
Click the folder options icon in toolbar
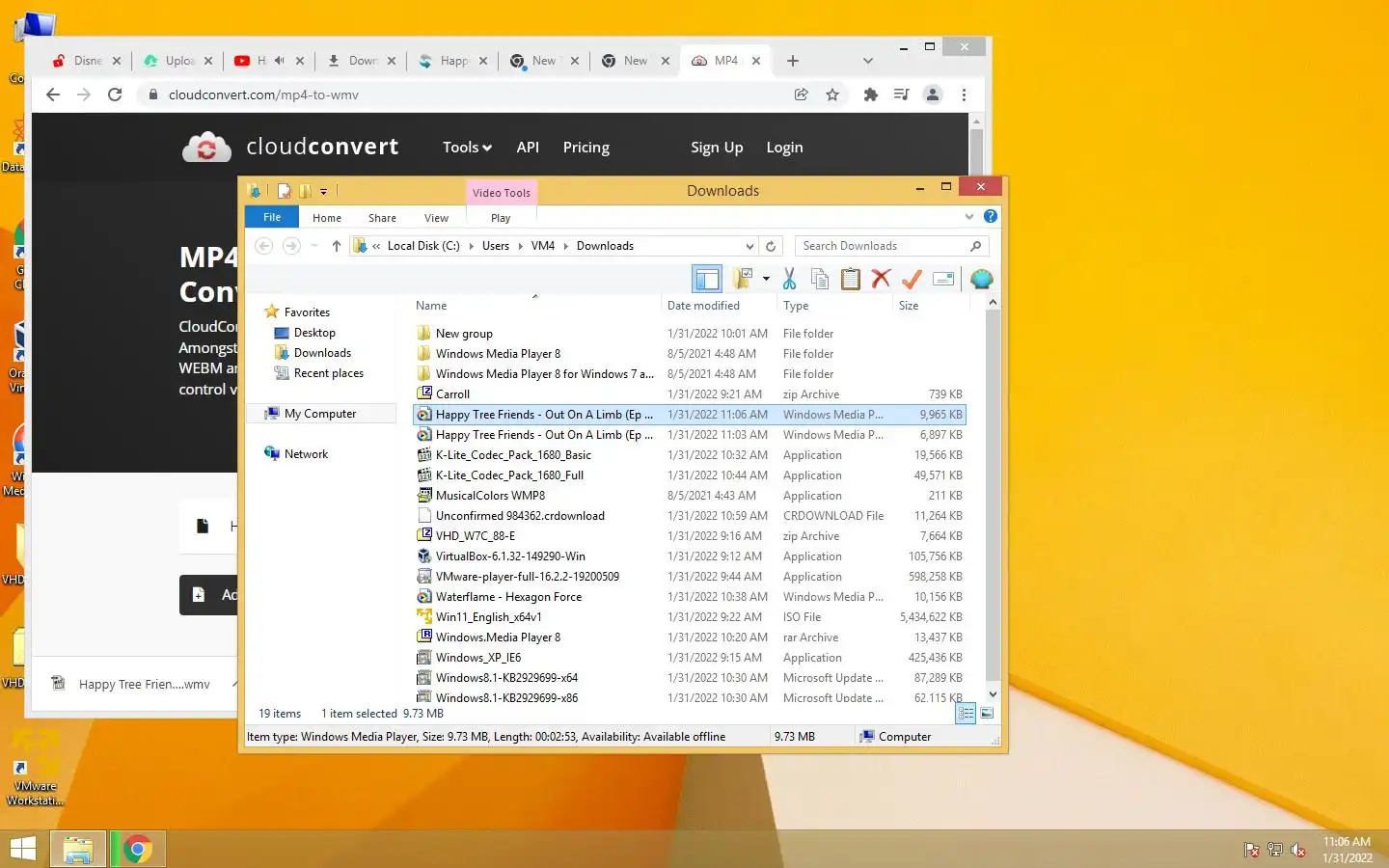tap(742, 279)
